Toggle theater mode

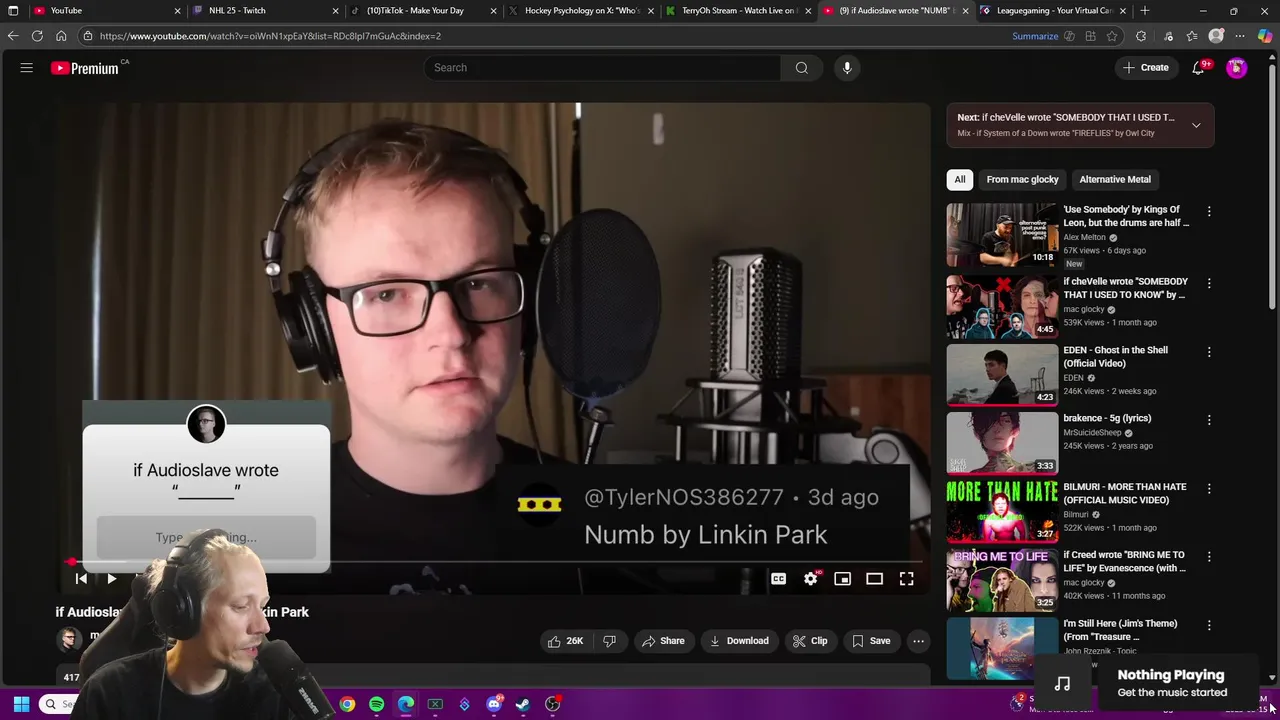click(874, 579)
